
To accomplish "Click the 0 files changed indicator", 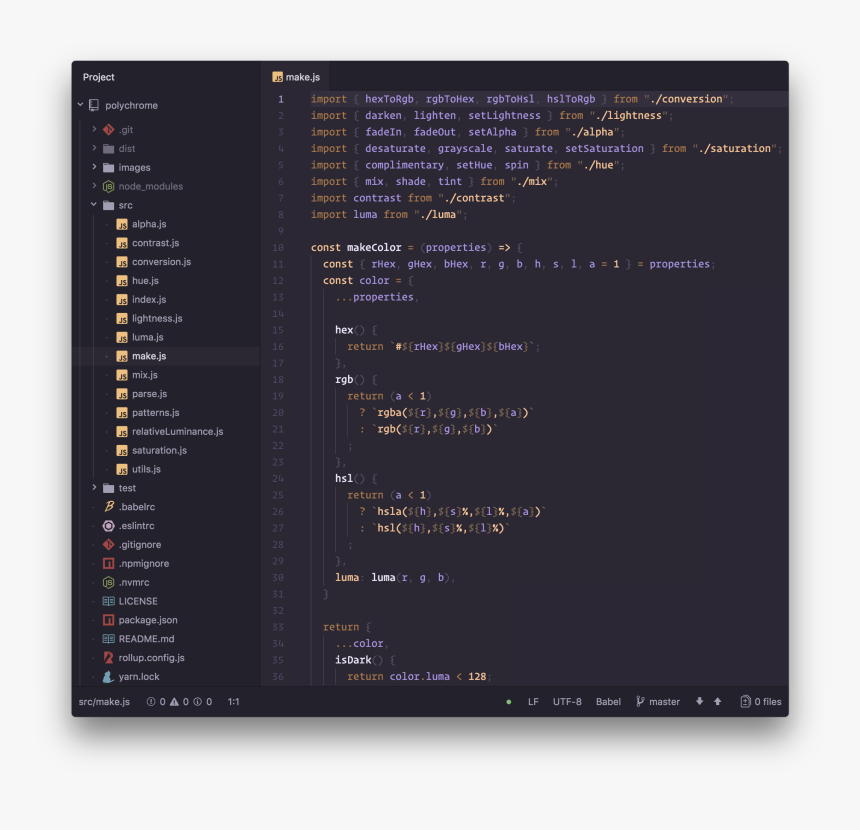I will pyautogui.click(x=762, y=702).
